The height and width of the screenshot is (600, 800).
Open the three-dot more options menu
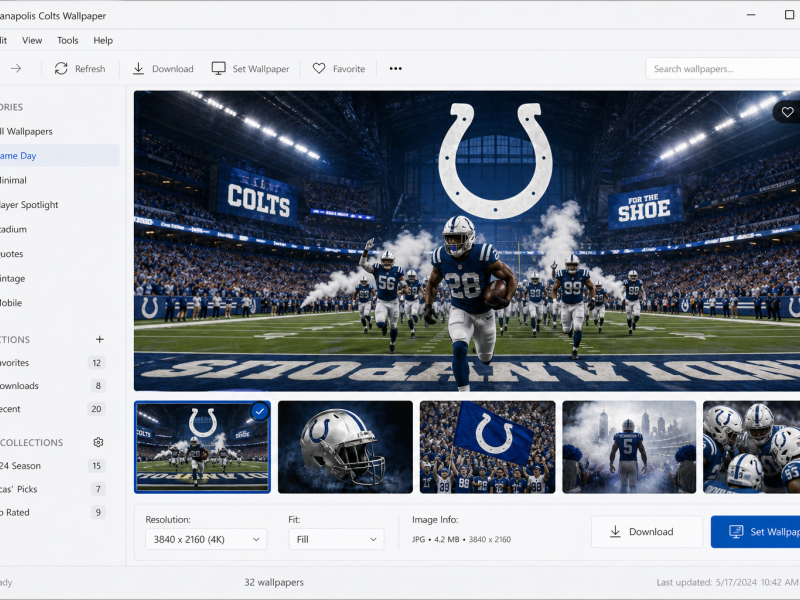(x=395, y=68)
